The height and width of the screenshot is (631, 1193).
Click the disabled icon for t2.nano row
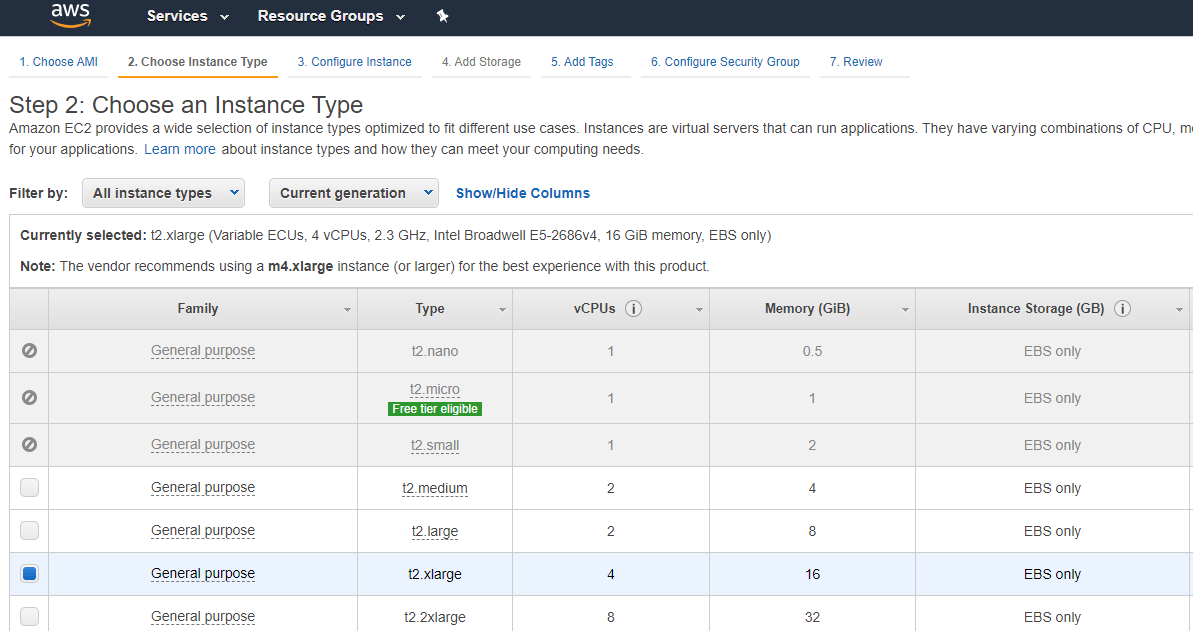[x=30, y=351]
